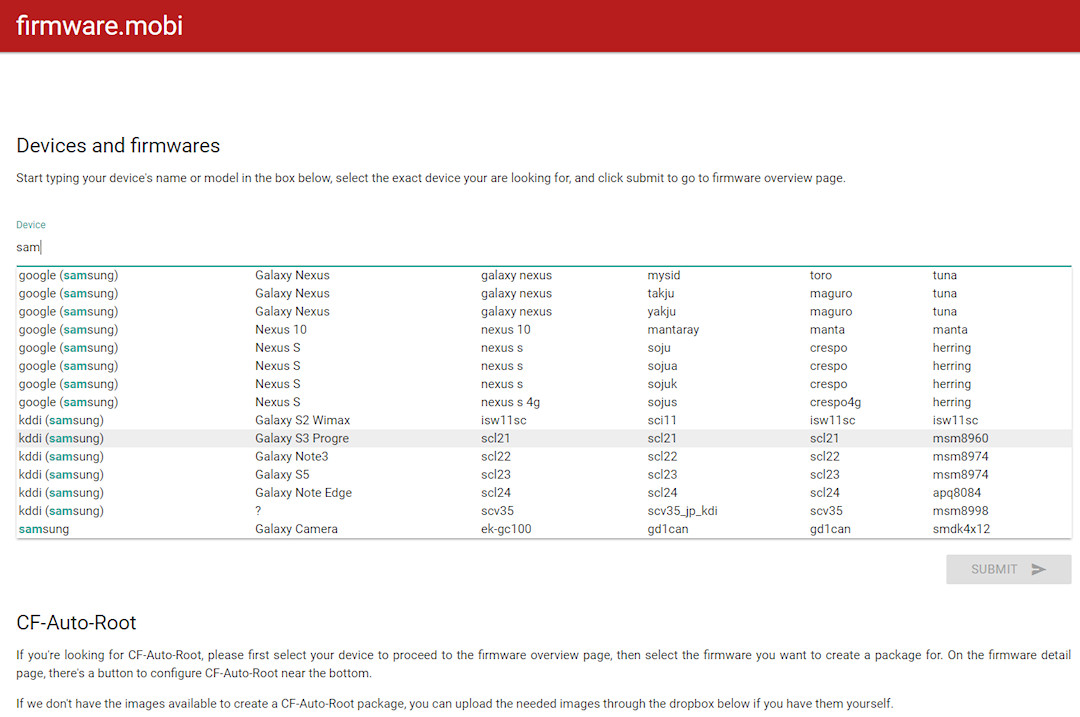Click the apq8084 platform cell
This screenshot has height=717, width=1080.
[957, 493]
